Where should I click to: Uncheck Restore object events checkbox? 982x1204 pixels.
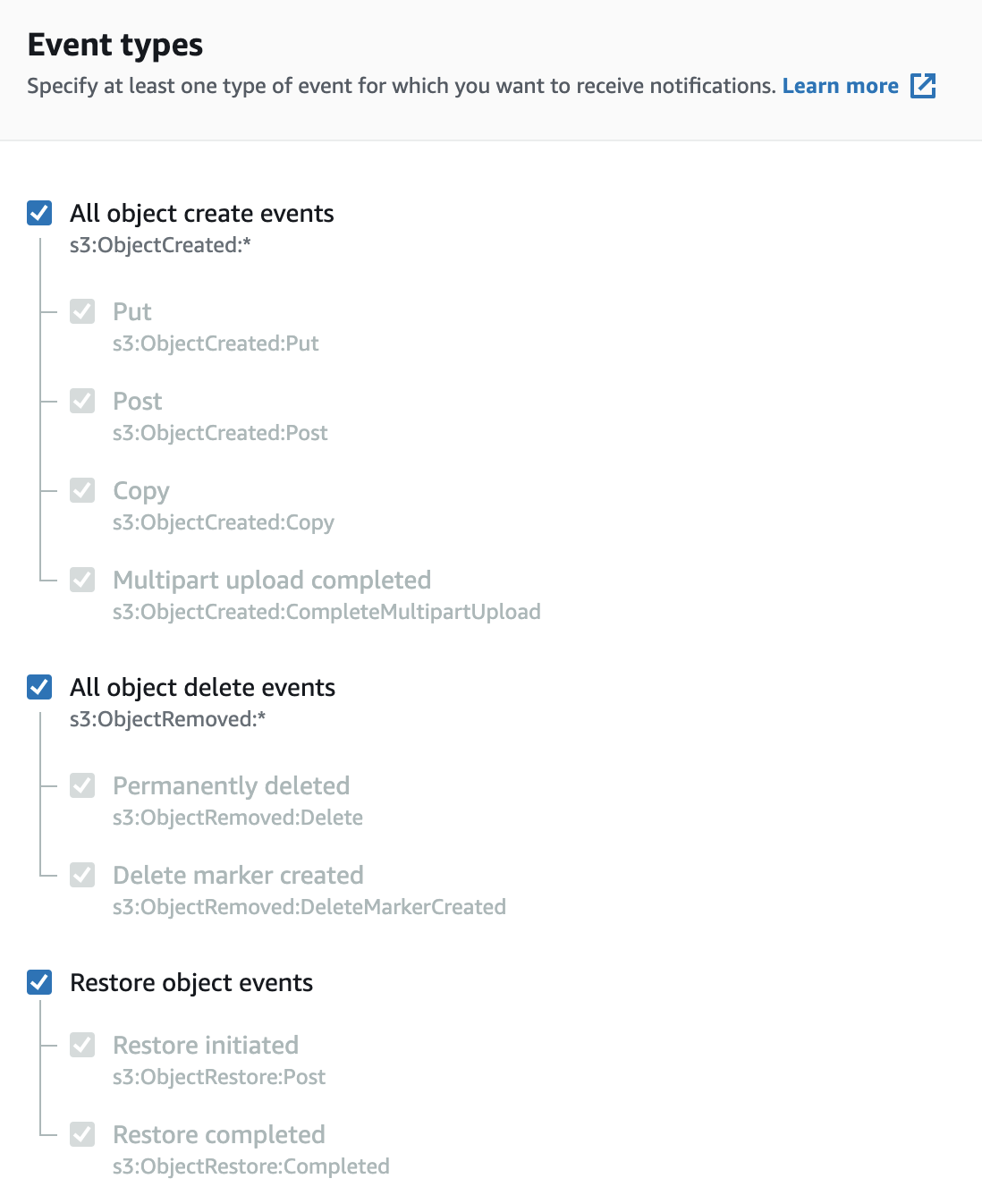(x=39, y=982)
